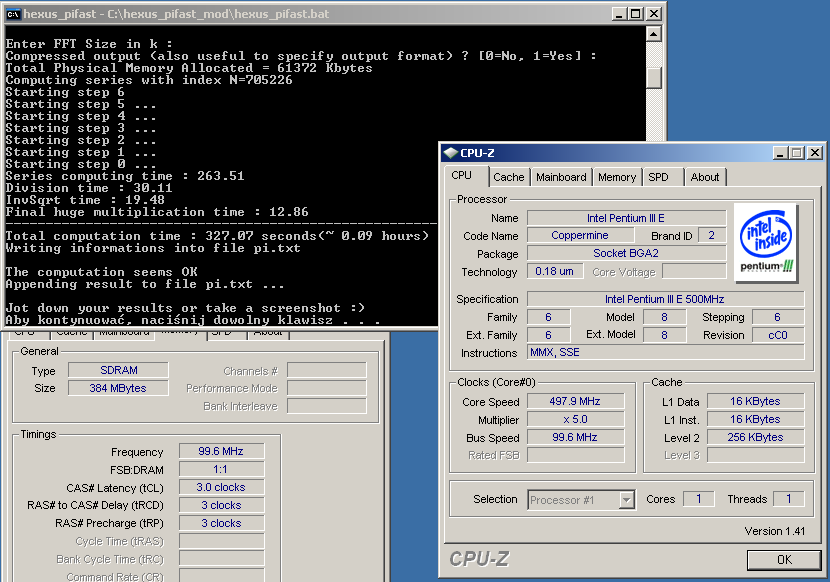Click the Threads value field
Viewport: 830px width, 582px height.
point(789,499)
